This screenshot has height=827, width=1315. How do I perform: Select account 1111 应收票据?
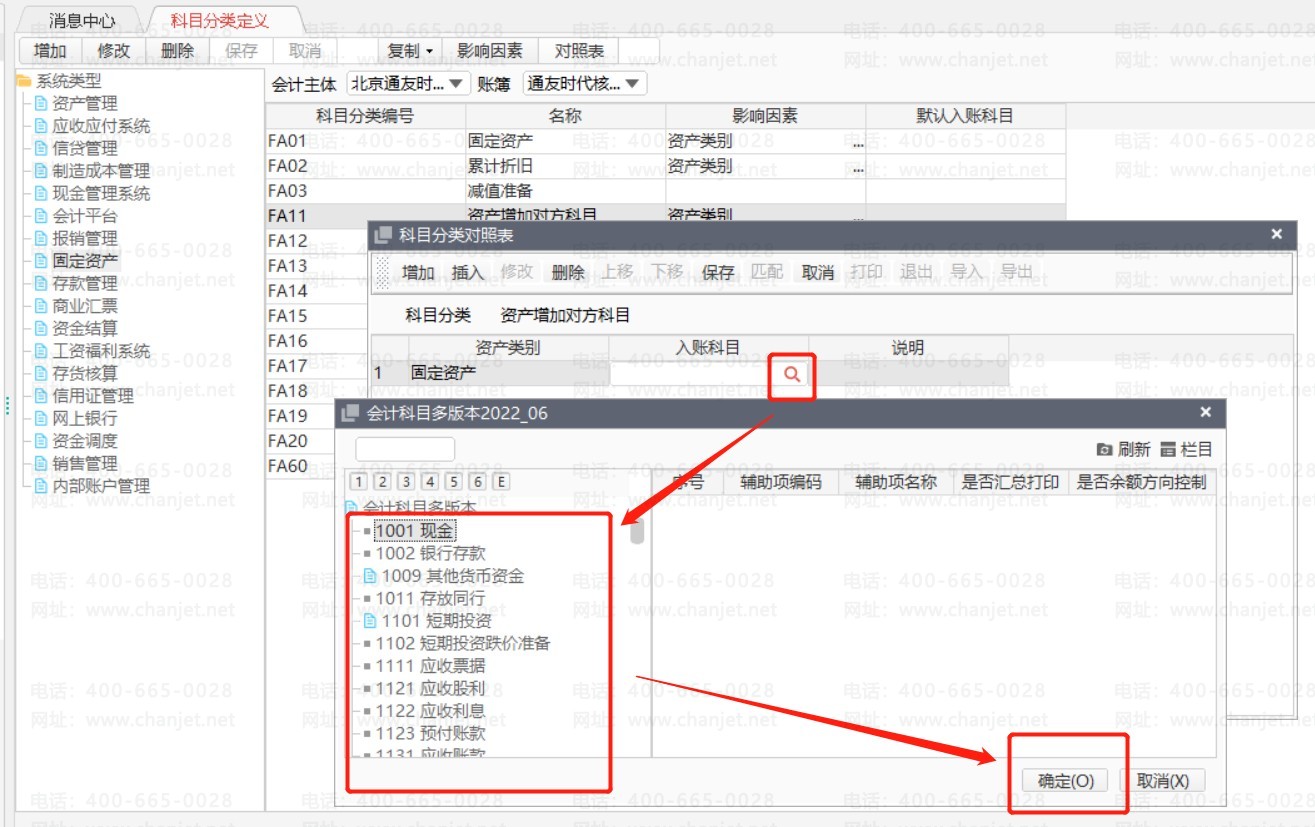tap(431, 666)
